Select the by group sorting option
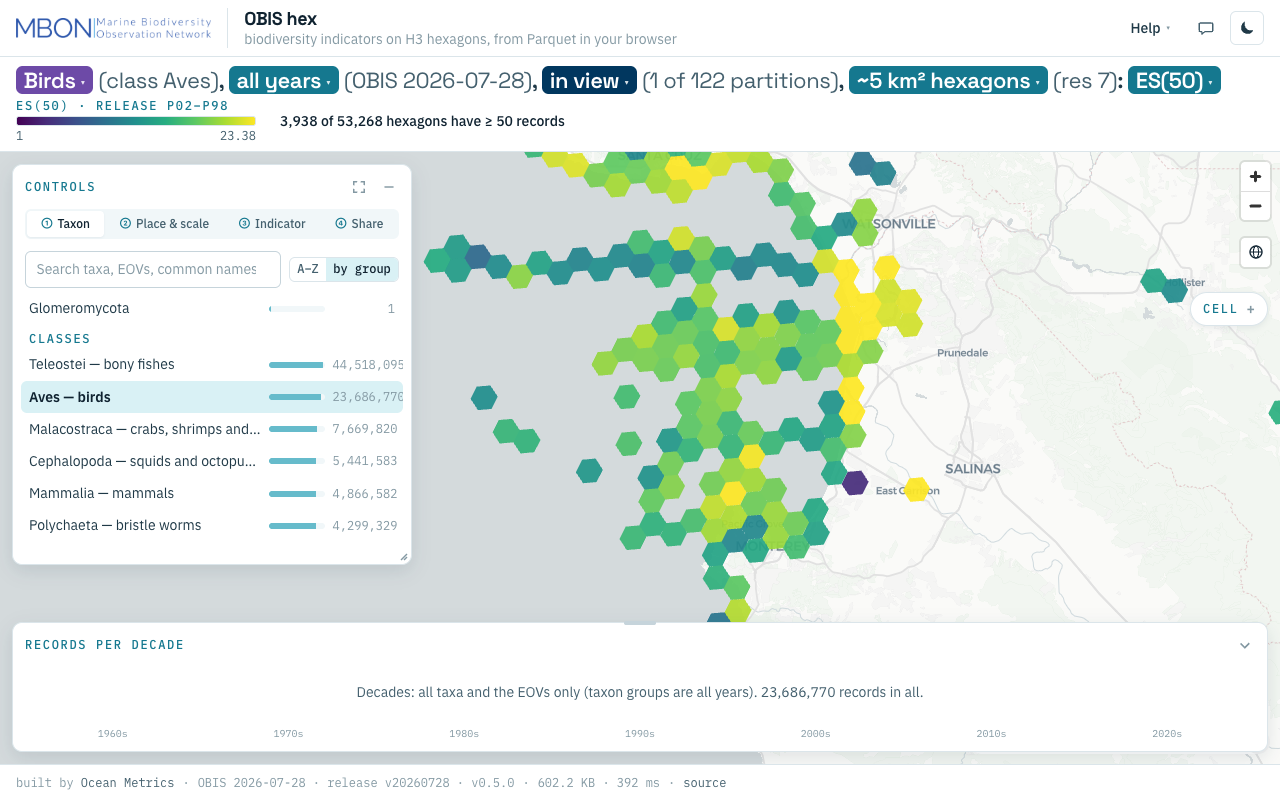Viewport: 1280px width, 800px height. click(362, 269)
